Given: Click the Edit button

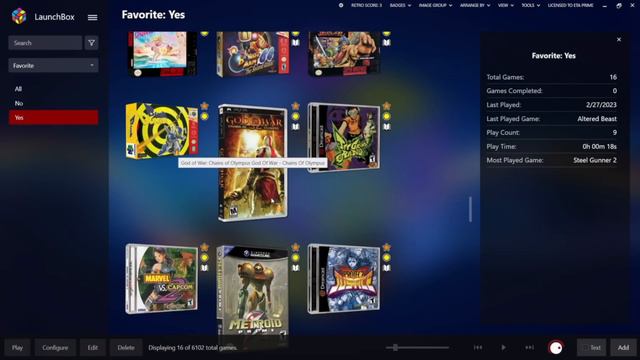Looking at the screenshot, I should tap(93, 348).
